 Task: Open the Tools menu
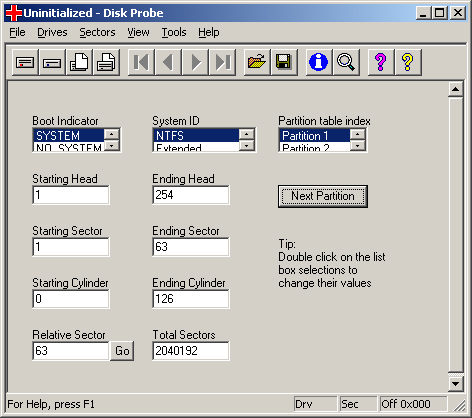(174, 32)
